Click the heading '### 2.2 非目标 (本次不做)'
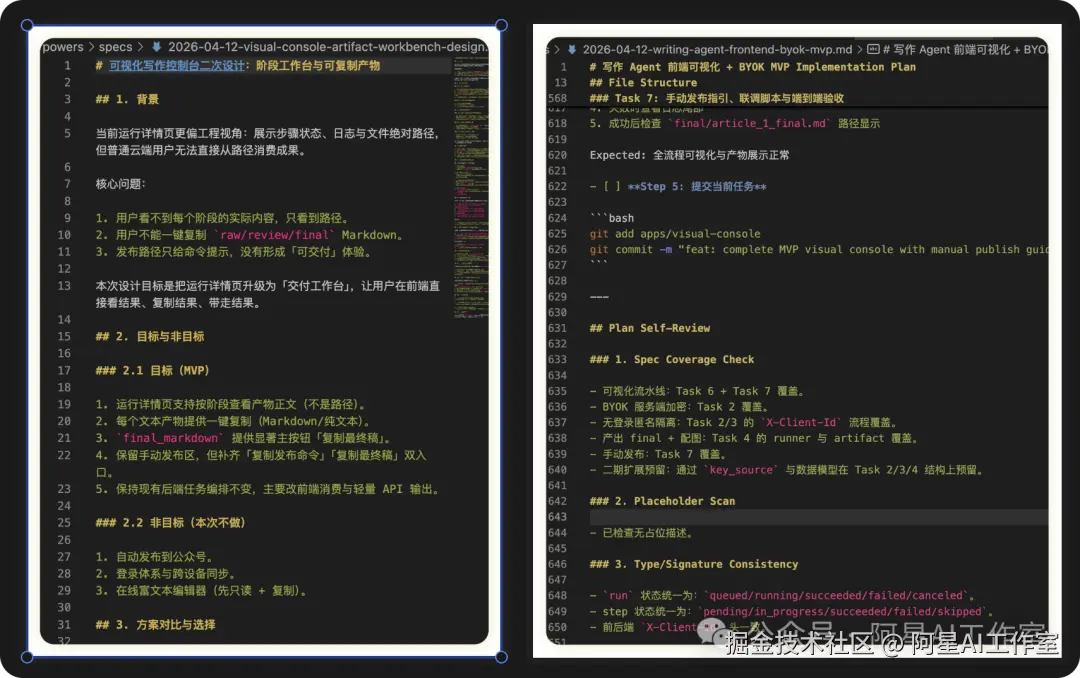 [171, 522]
